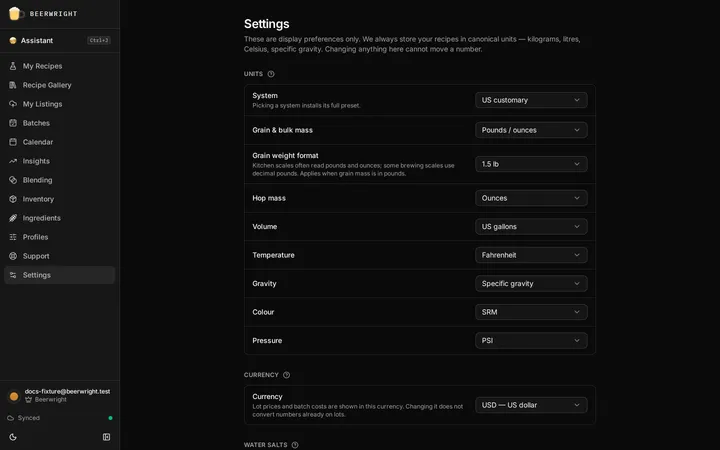
Task: Click the Ctrl+J shortcut badge
Action: click(x=99, y=40)
